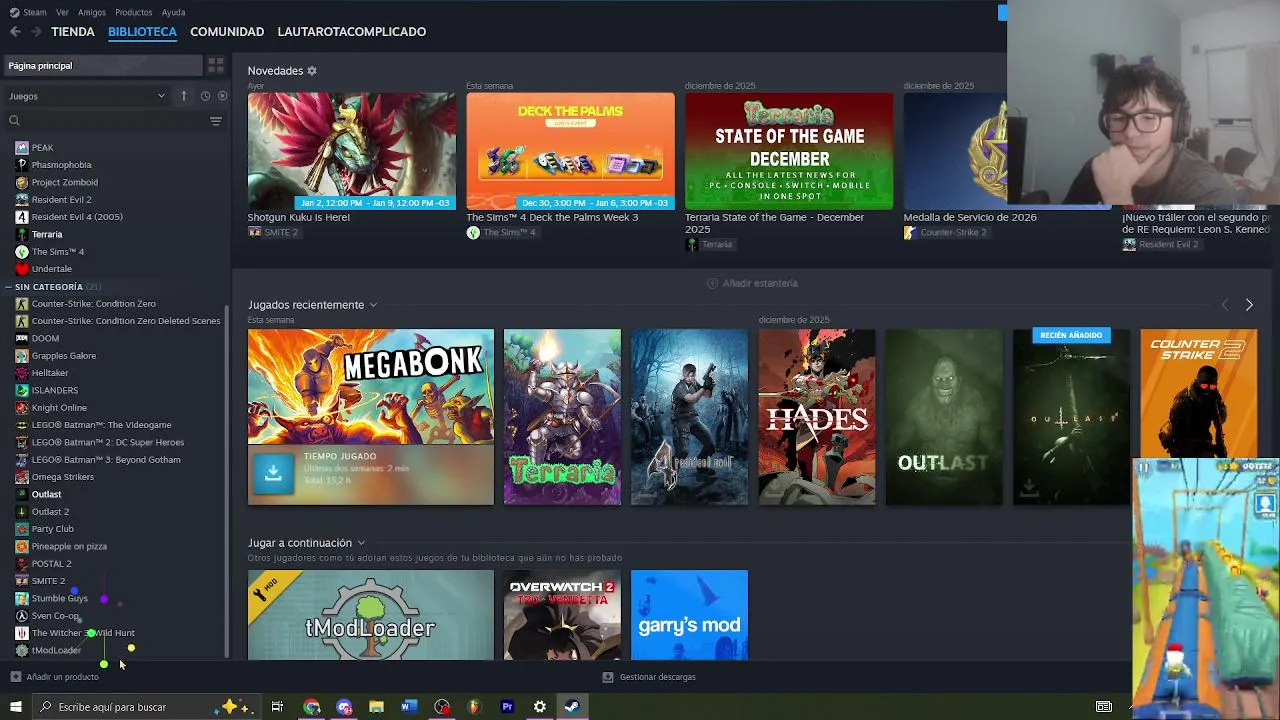
Task: Collapse the SIN CATEGORÍA section
Action: [9, 287]
